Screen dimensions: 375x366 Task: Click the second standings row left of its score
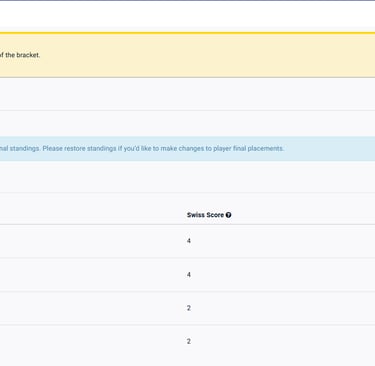93,275
